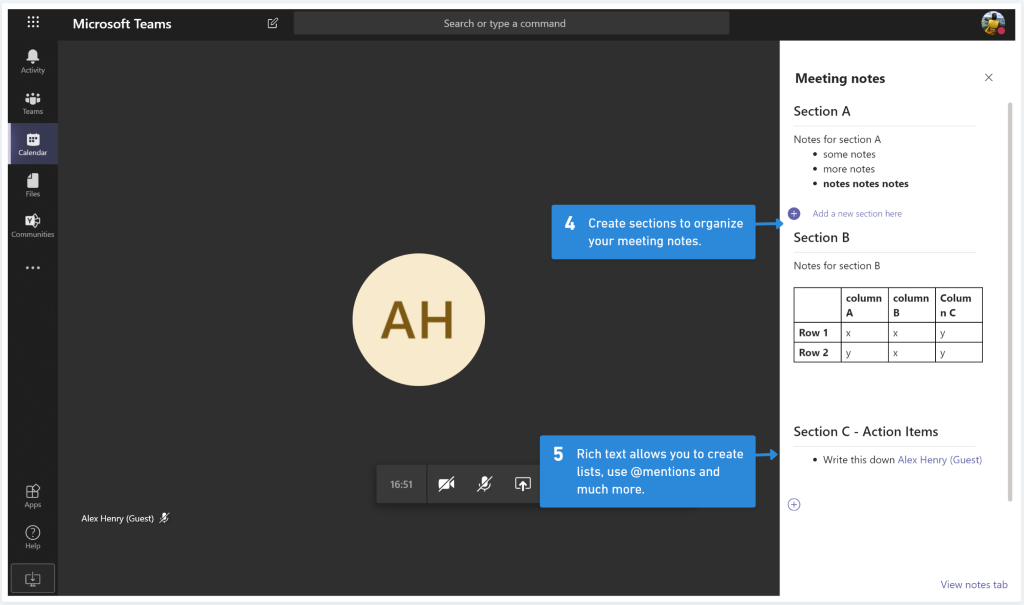Click the Alex Henry (Guest) name label
Screen dimensions: 1024x605
(118, 518)
